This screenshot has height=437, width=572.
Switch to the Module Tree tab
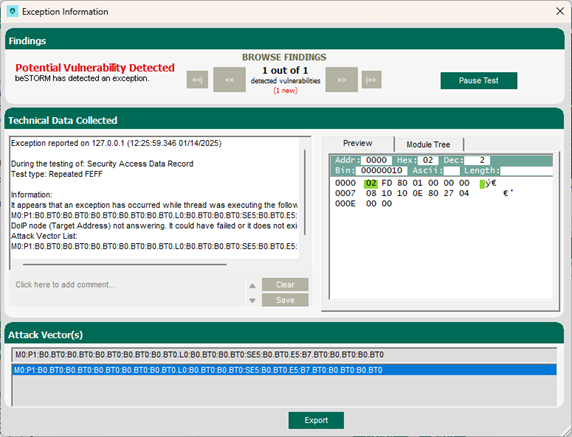pos(428,144)
